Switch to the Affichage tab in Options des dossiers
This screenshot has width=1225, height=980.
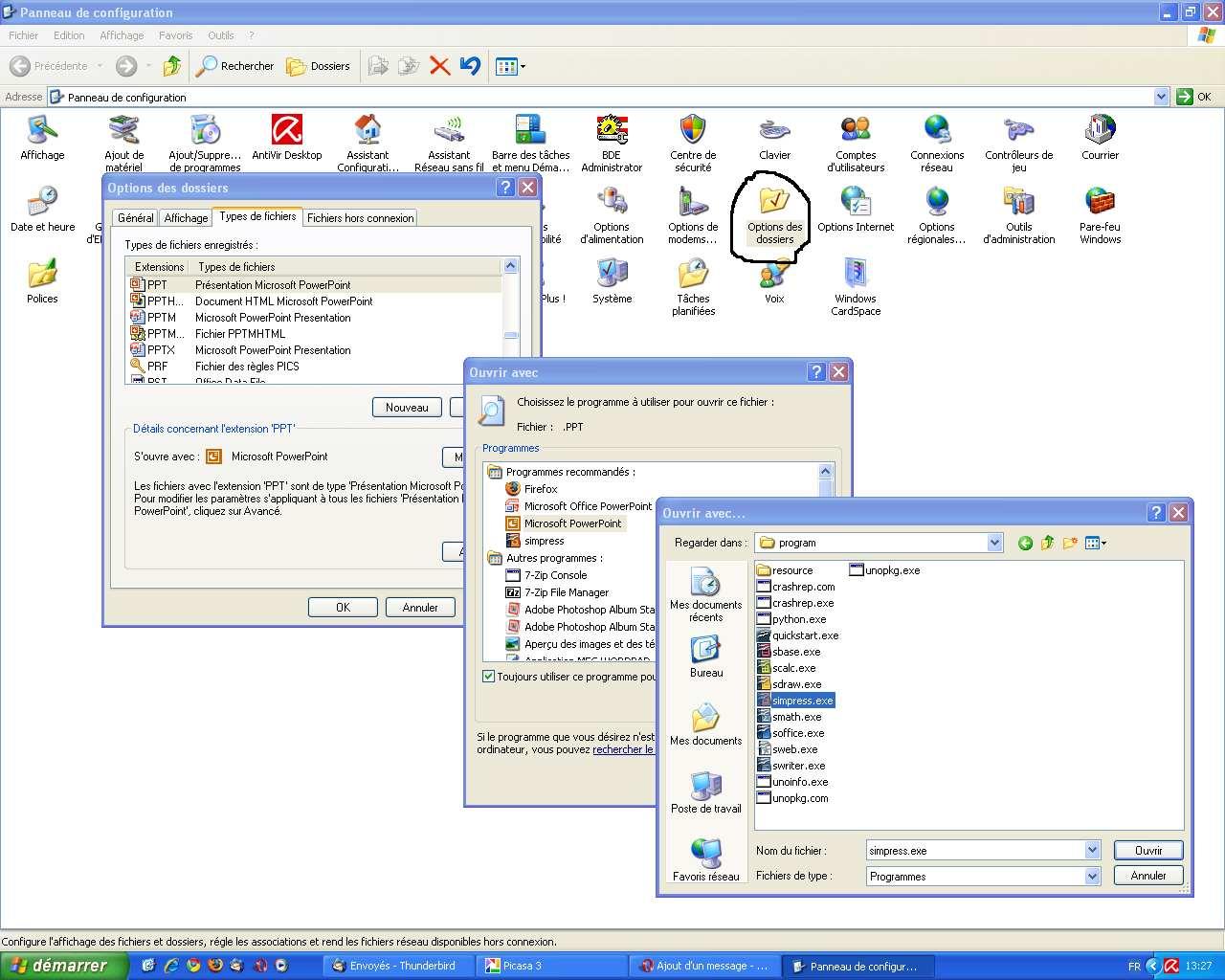tap(186, 218)
